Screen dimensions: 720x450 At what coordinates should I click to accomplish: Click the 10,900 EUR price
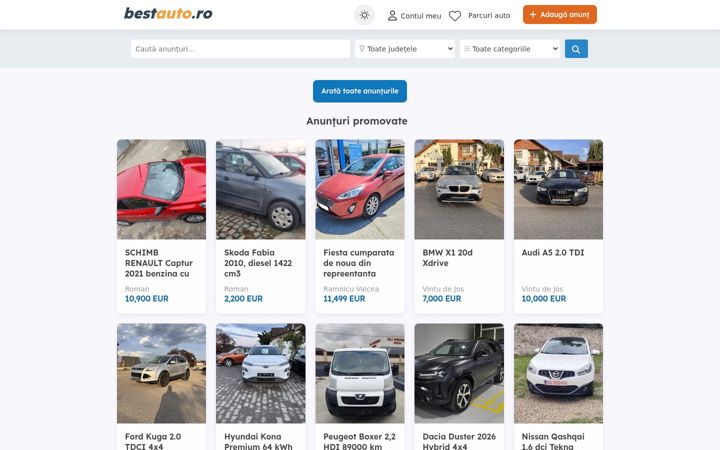click(146, 298)
